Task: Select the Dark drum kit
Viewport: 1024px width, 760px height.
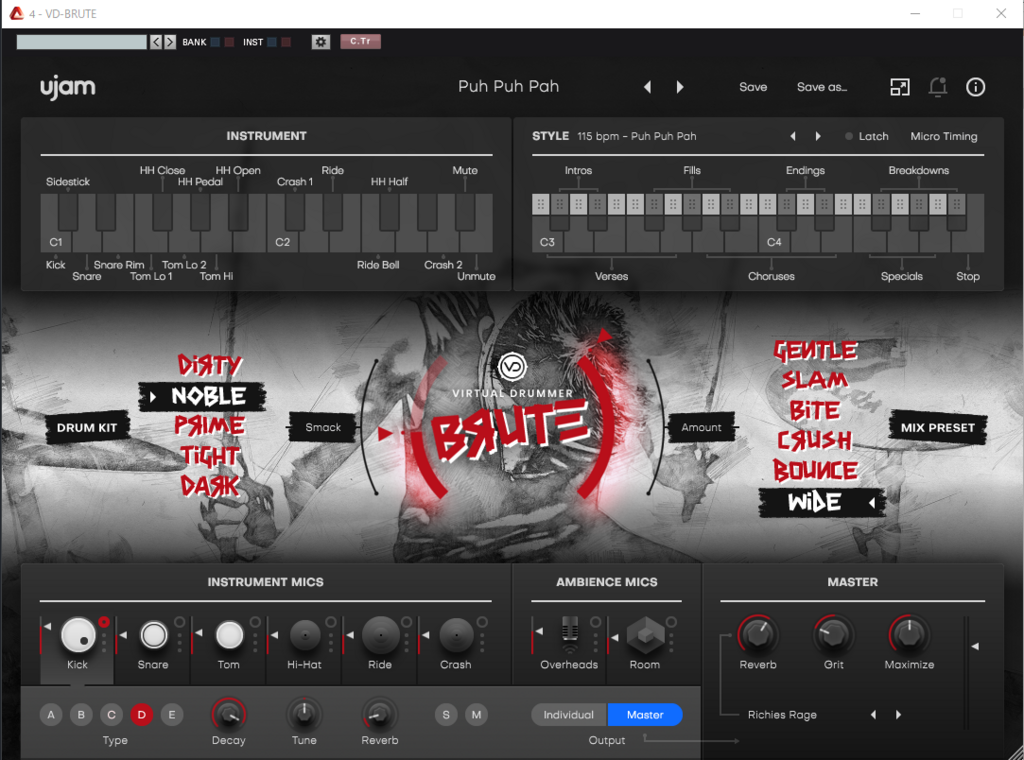Action: point(210,486)
